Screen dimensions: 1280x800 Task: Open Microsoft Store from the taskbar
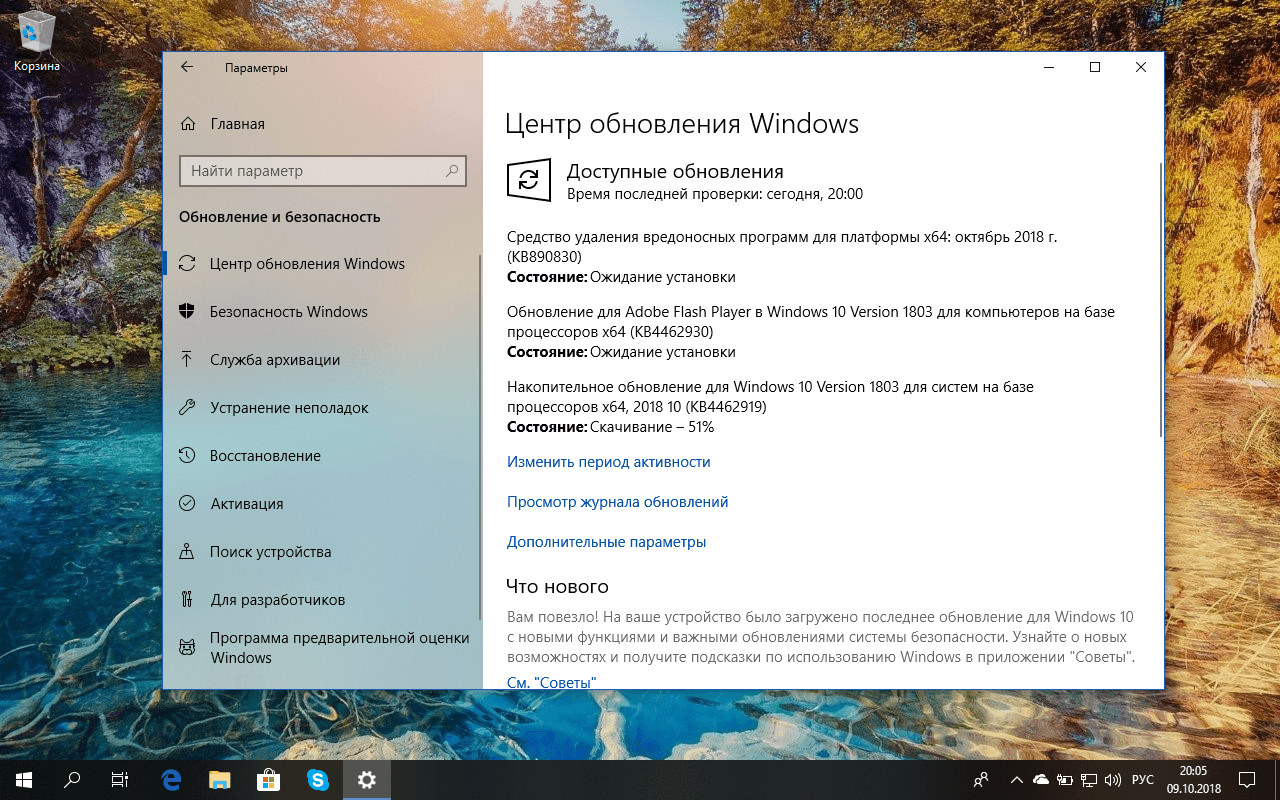pos(268,780)
